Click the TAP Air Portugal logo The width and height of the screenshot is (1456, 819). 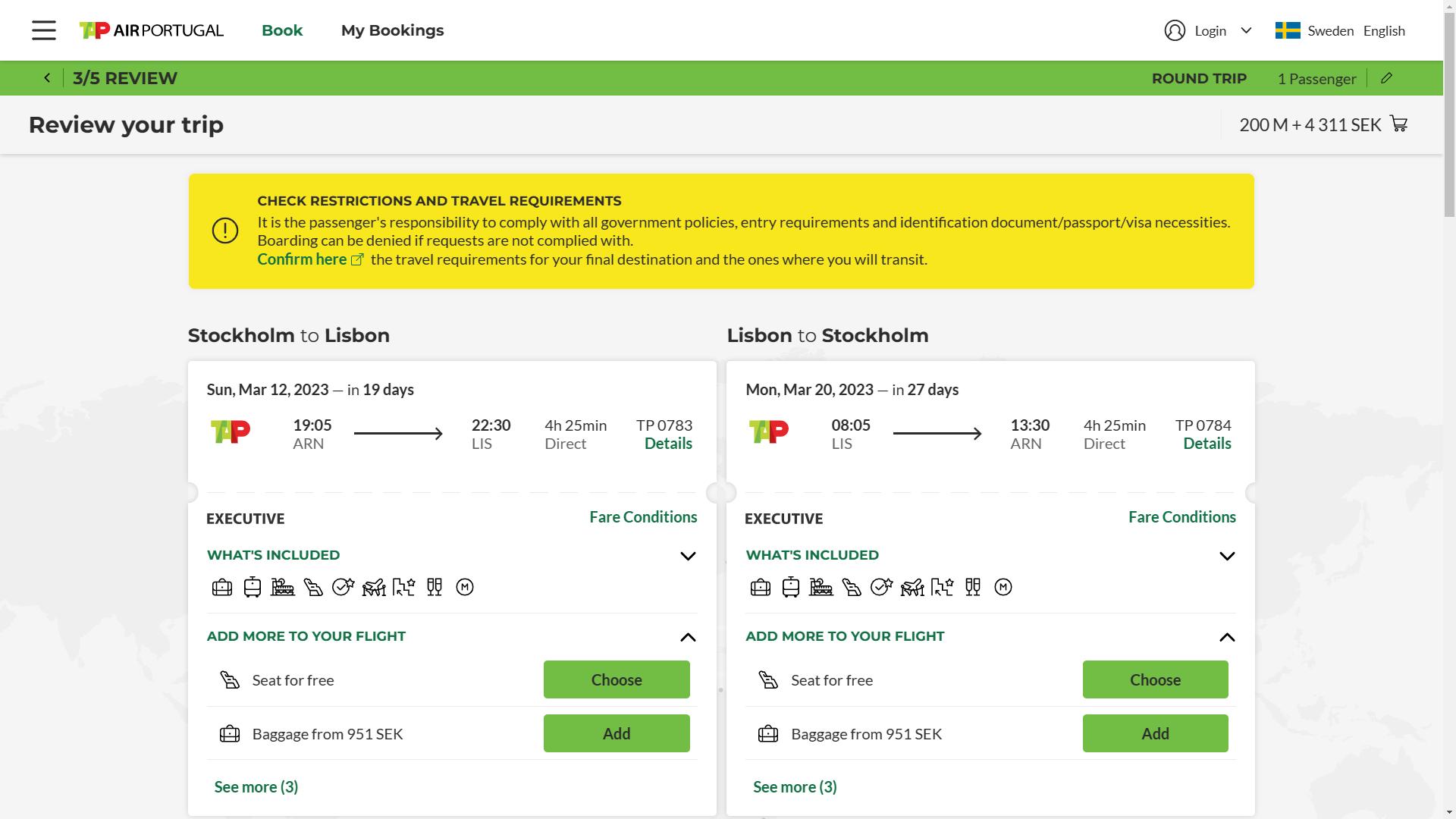click(152, 30)
